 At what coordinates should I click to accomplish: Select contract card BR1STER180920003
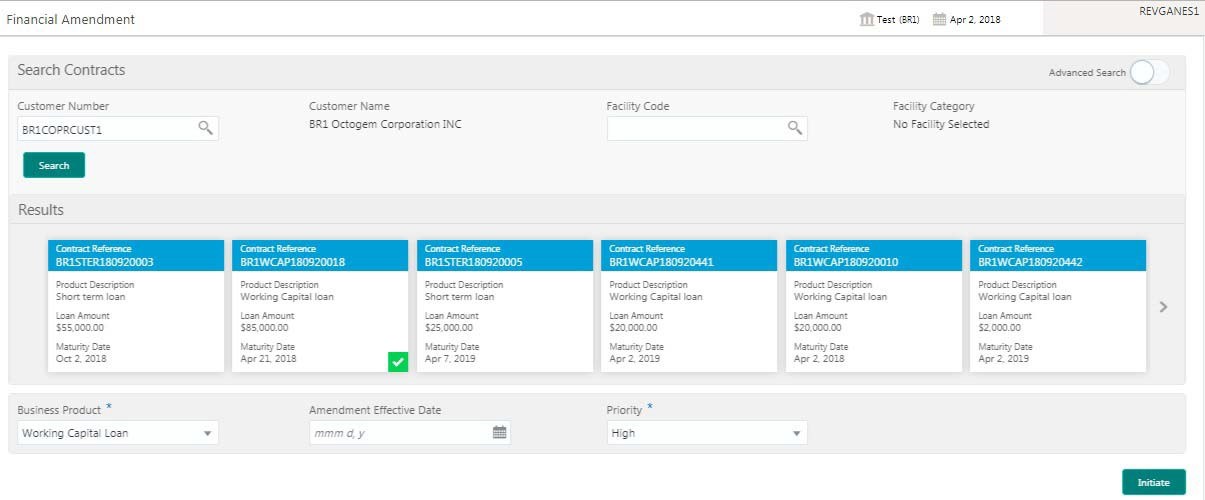coord(136,306)
